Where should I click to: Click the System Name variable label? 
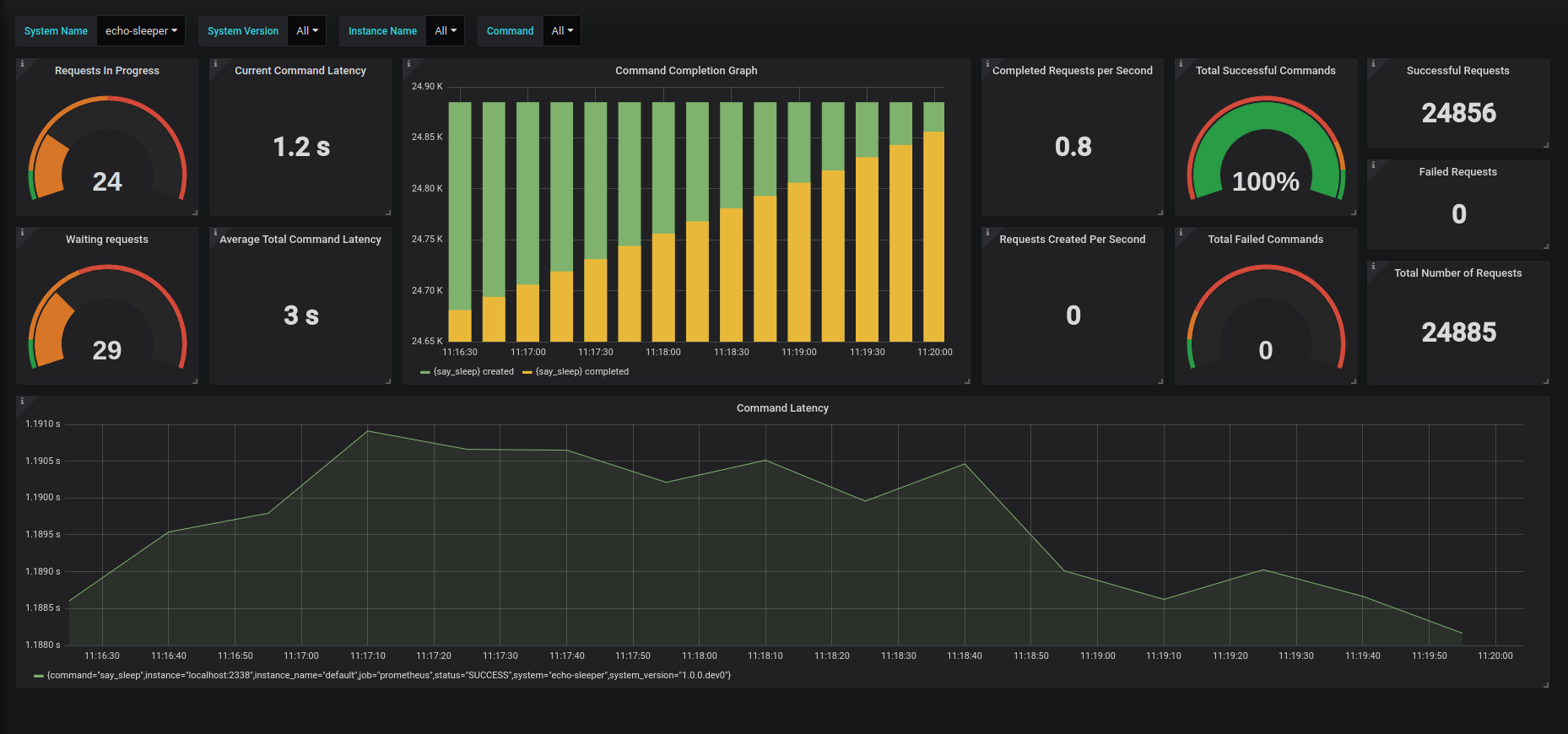point(56,31)
